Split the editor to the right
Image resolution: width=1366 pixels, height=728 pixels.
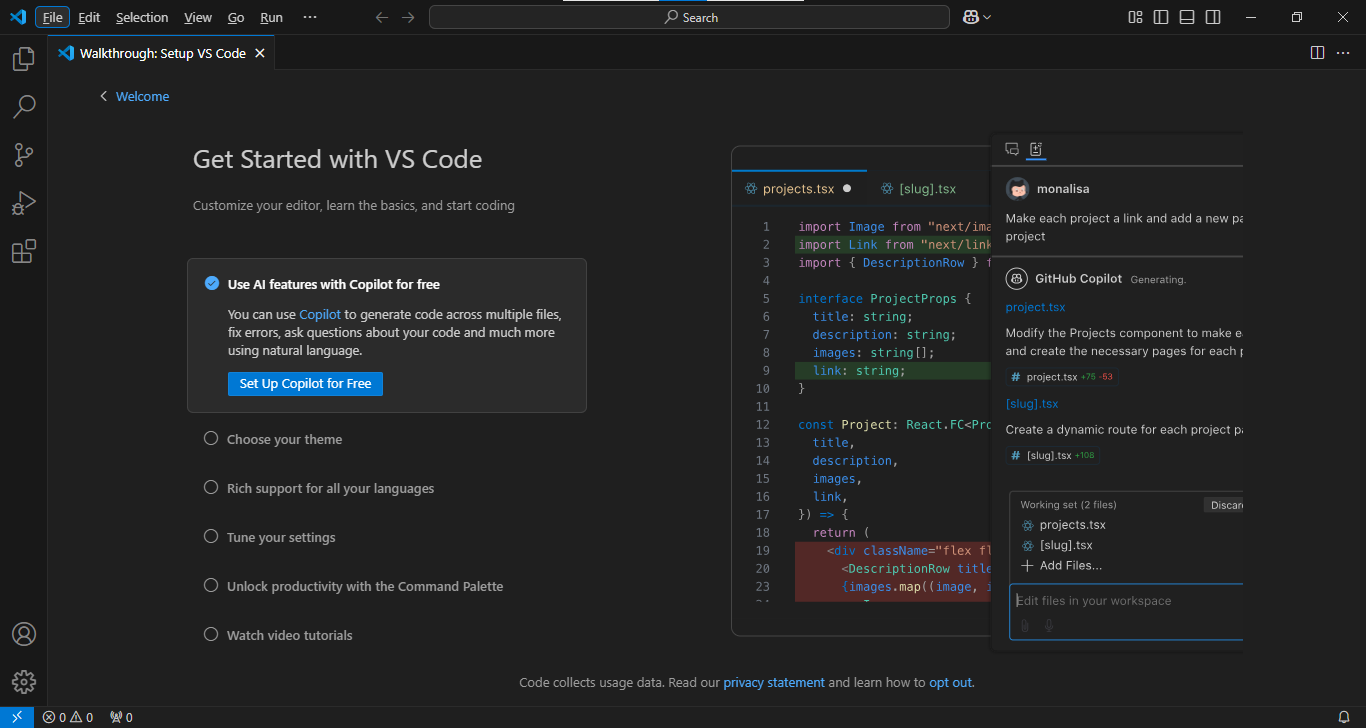coord(1317,53)
